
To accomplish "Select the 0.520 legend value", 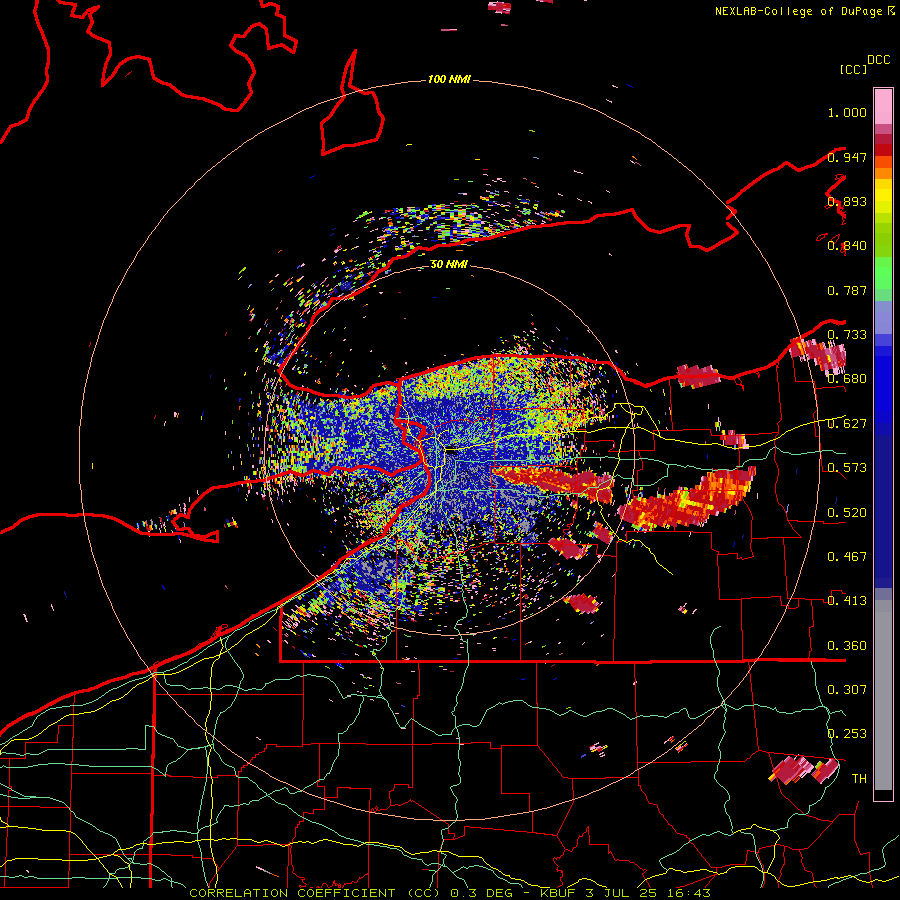I will (x=847, y=513).
